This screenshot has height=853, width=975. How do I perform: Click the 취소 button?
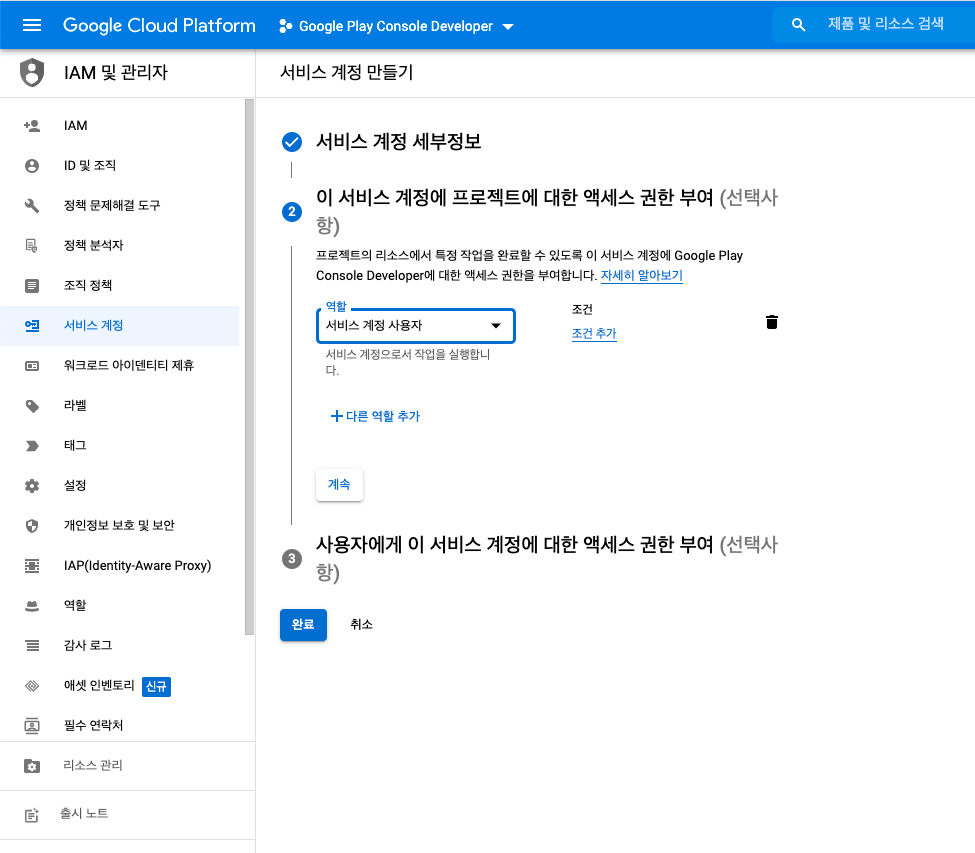point(361,624)
